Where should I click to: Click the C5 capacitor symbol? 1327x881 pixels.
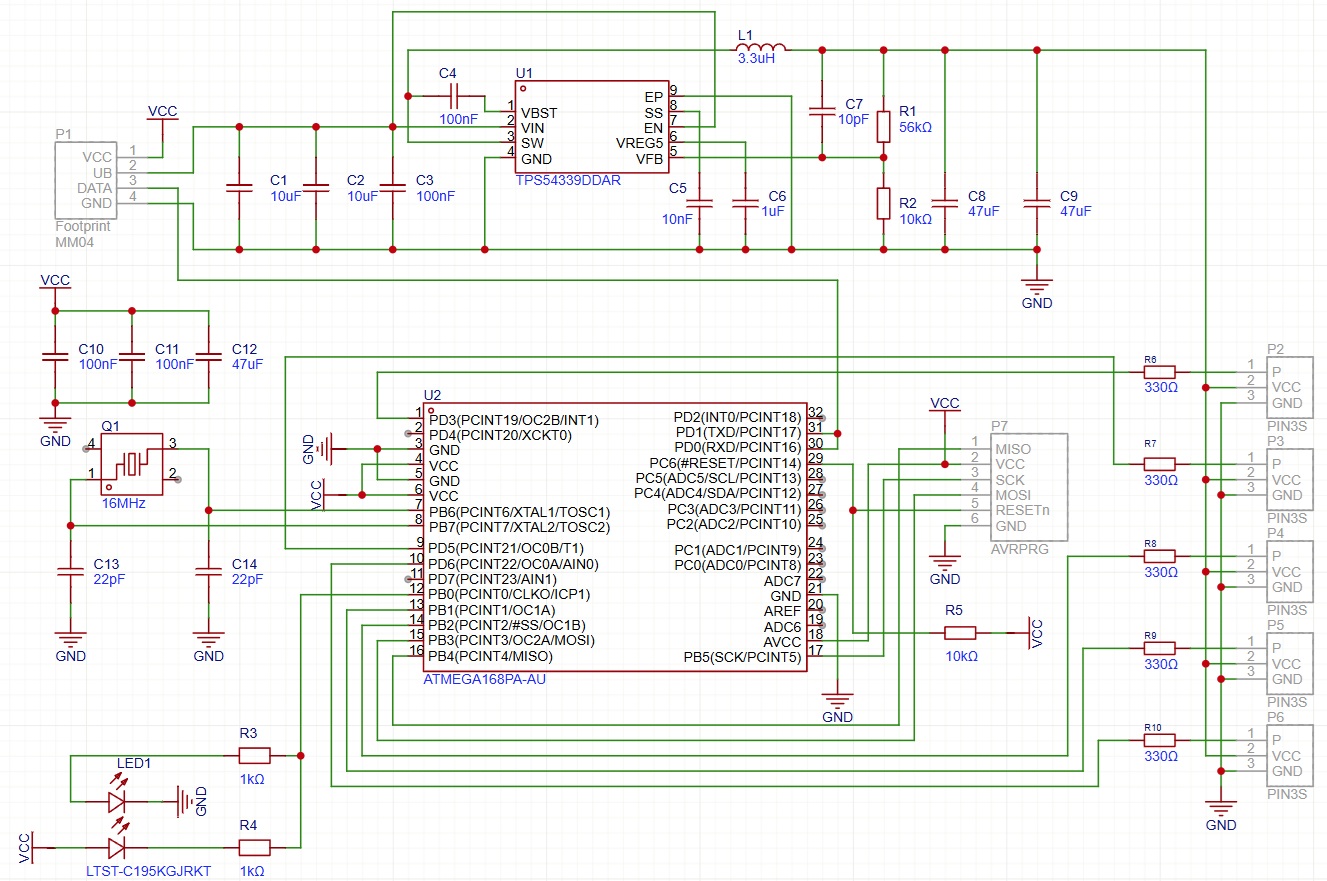(700, 204)
